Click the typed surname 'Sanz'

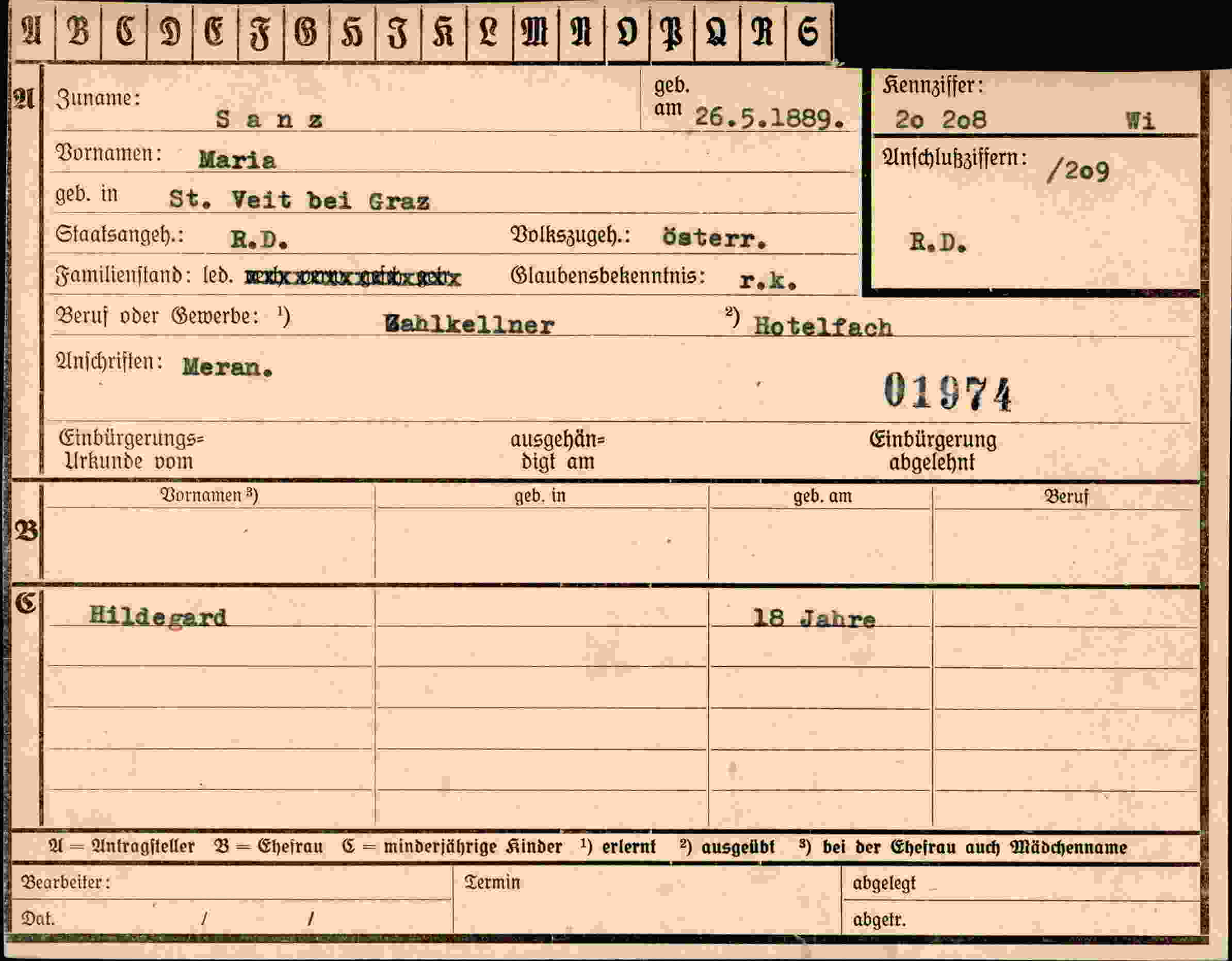pyautogui.click(x=269, y=119)
